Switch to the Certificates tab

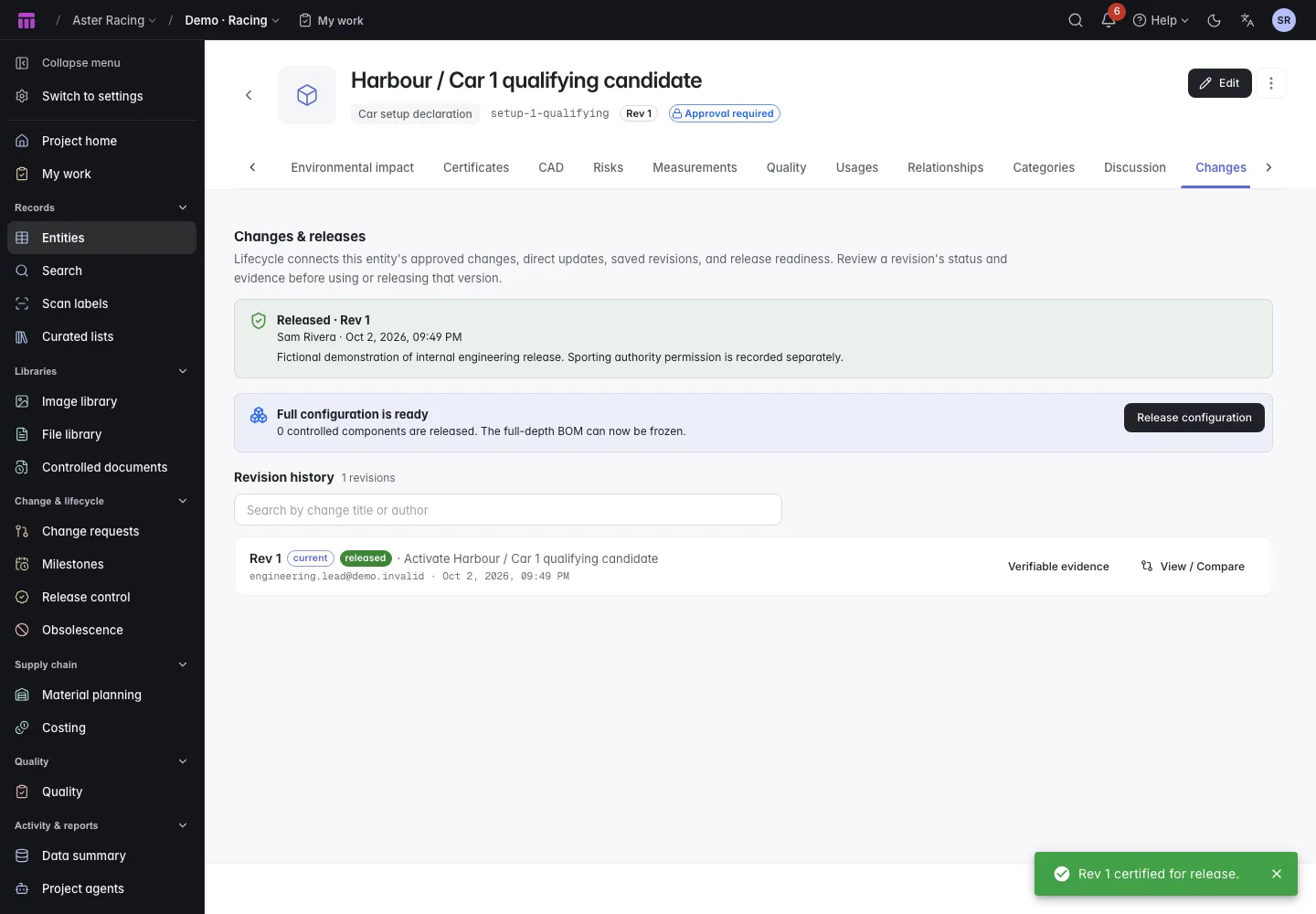[x=476, y=167]
